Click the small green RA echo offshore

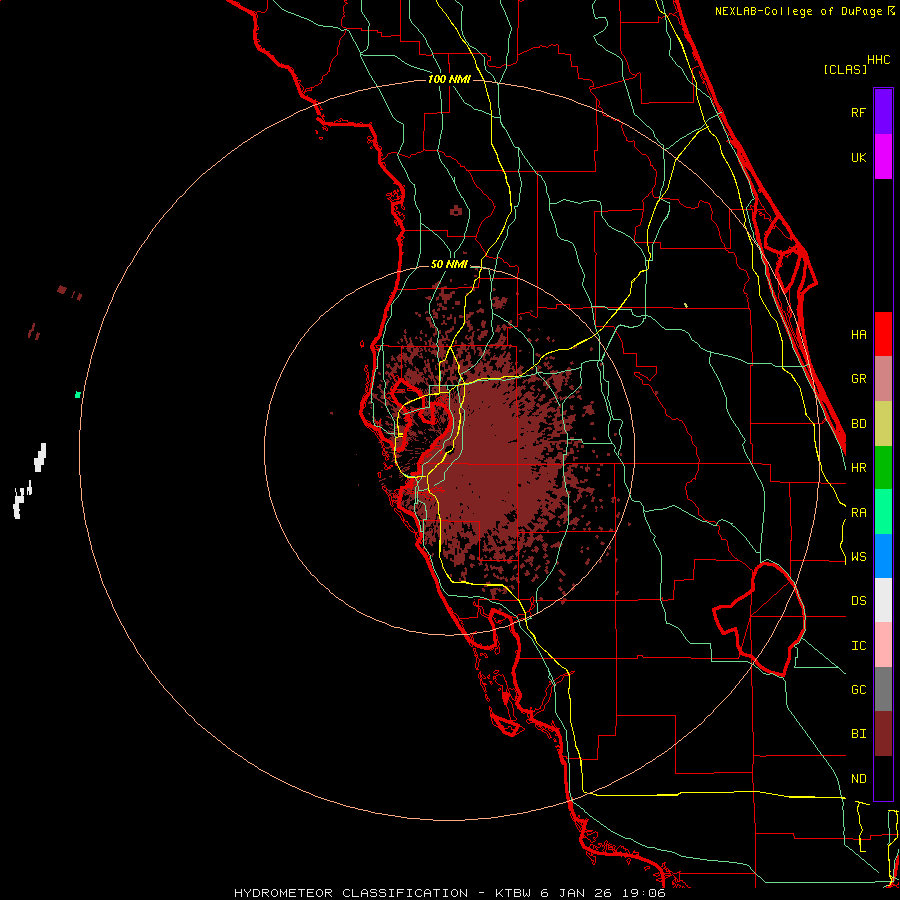tap(77, 394)
